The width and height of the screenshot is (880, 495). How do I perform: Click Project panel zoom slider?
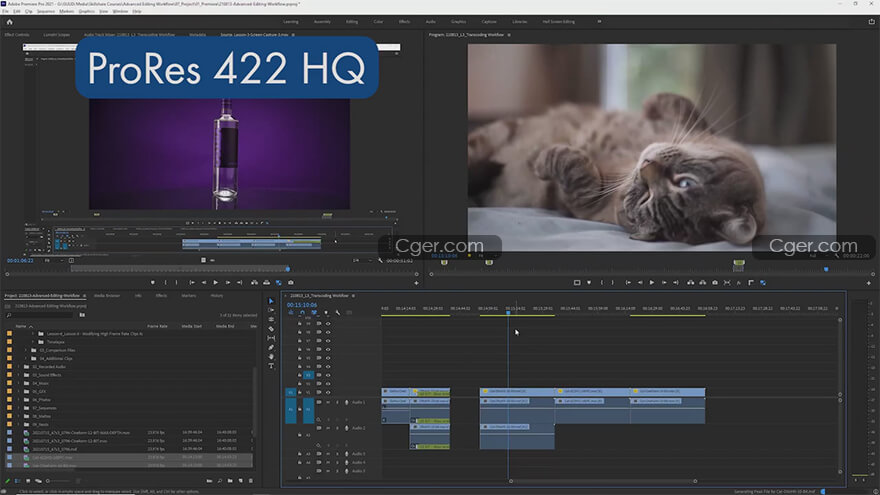click(x=59, y=481)
